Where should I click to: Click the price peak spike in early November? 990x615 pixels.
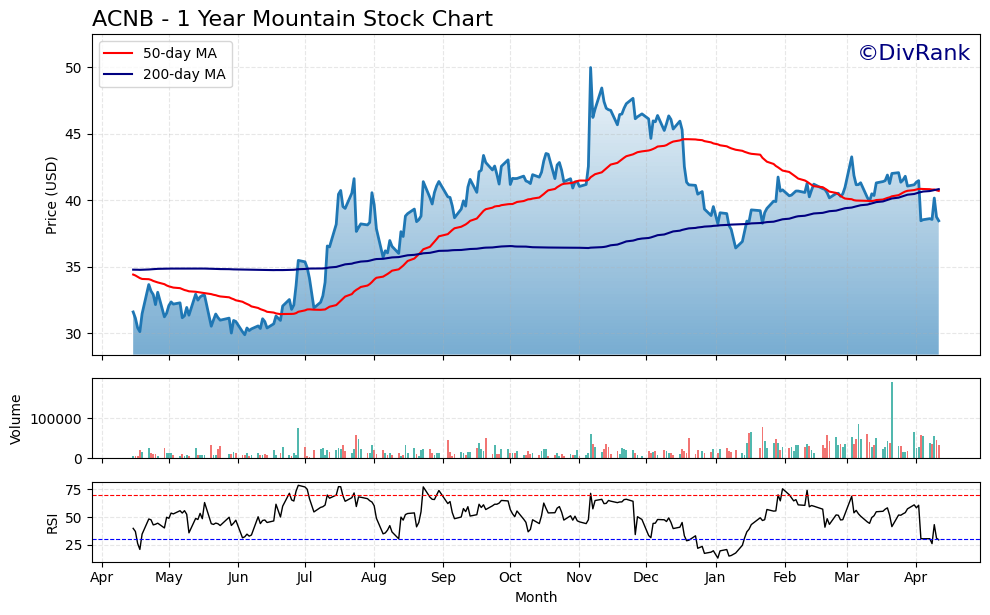click(590, 69)
